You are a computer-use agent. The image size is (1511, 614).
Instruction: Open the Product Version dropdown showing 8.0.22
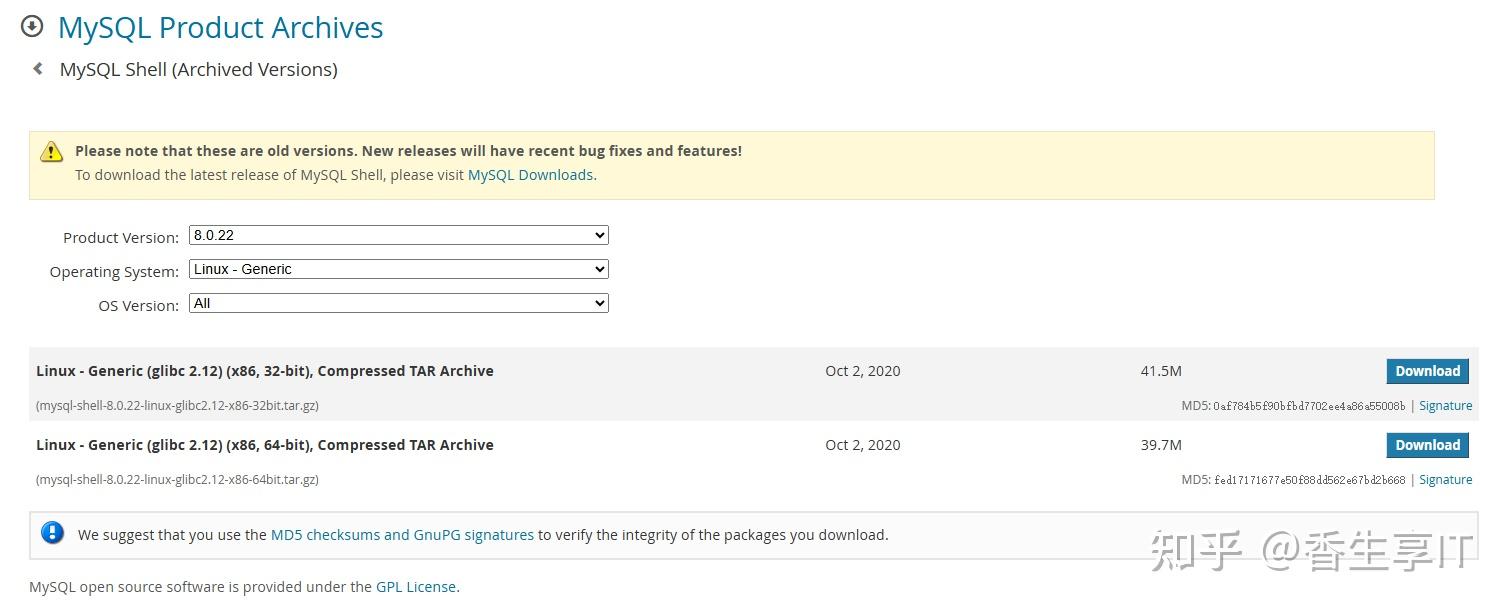399,235
